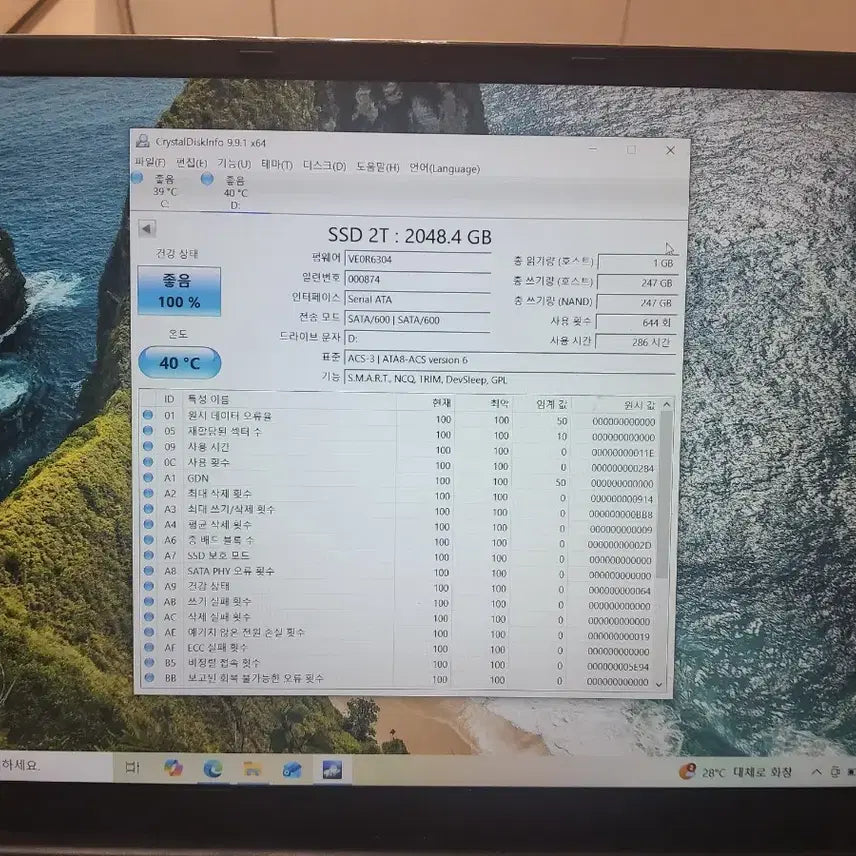Image resolution: width=856 pixels, height=856 pixels.
Task: Click the attribute list scroll-down arrow
Action: point(659,684)
